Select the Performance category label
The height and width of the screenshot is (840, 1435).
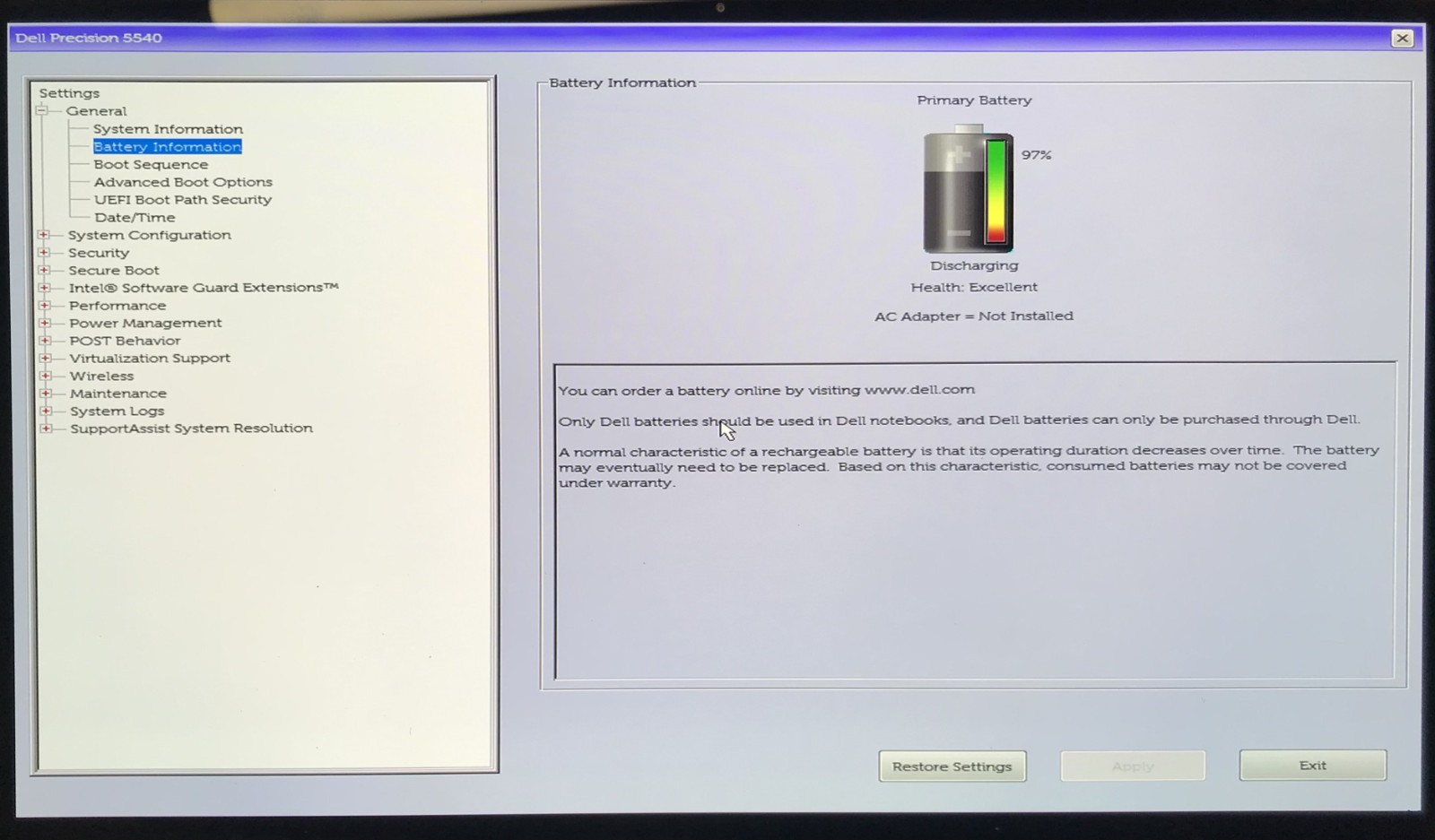coord(117,306)
